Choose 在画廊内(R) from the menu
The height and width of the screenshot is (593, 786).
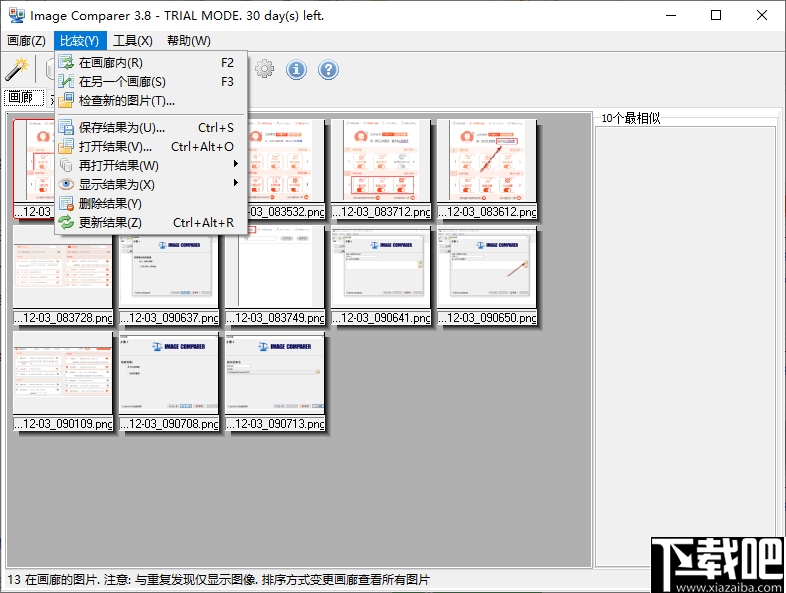point(151,63)
